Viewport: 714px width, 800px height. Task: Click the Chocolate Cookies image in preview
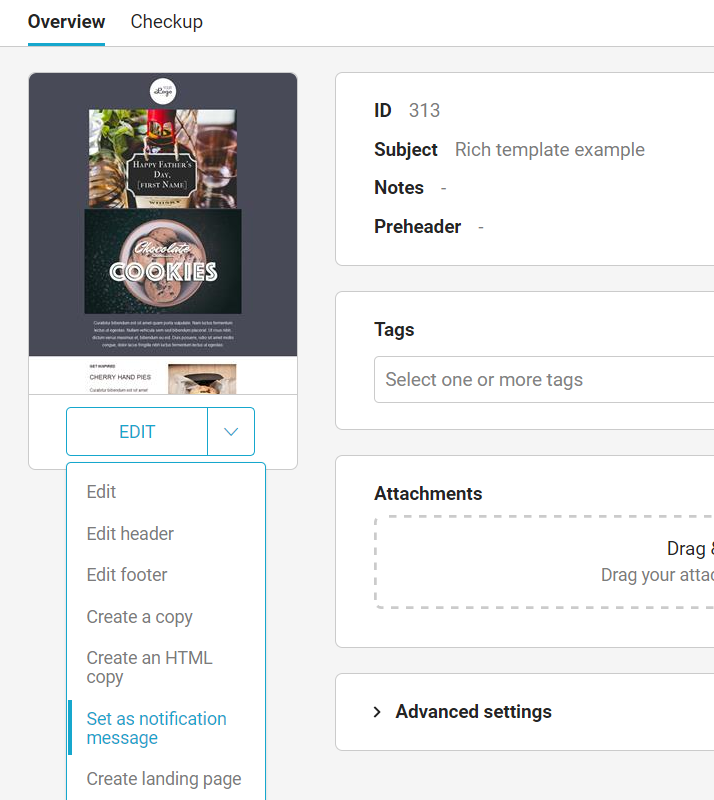point(163,261)
